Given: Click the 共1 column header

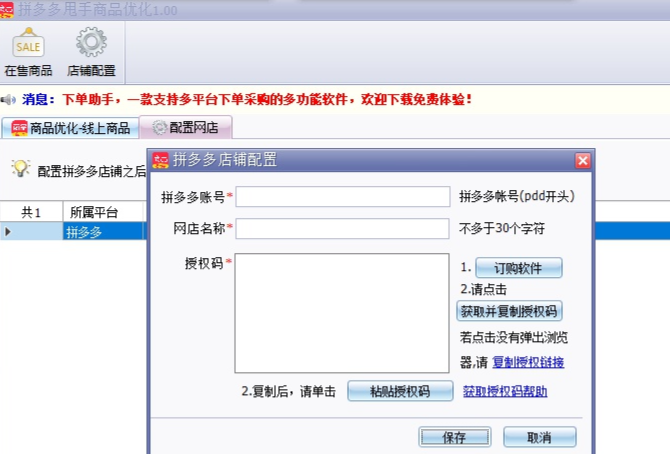Looking at the screenshot, I should click(31, 212).
